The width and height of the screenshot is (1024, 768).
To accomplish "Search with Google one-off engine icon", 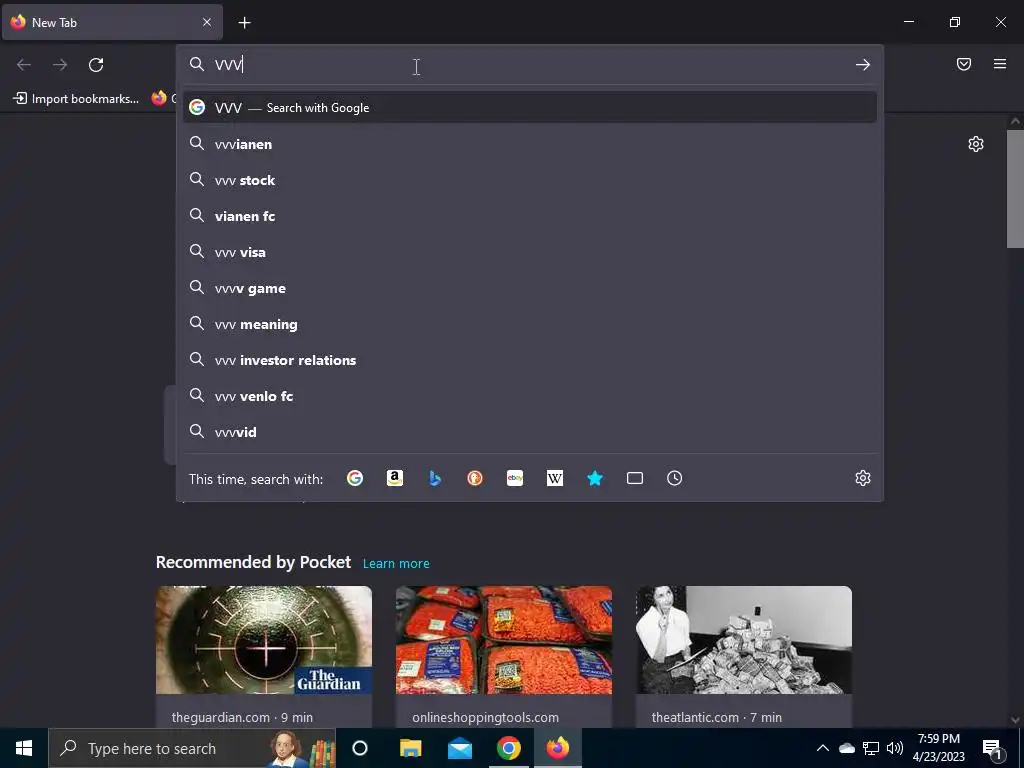I will point(355,478).
